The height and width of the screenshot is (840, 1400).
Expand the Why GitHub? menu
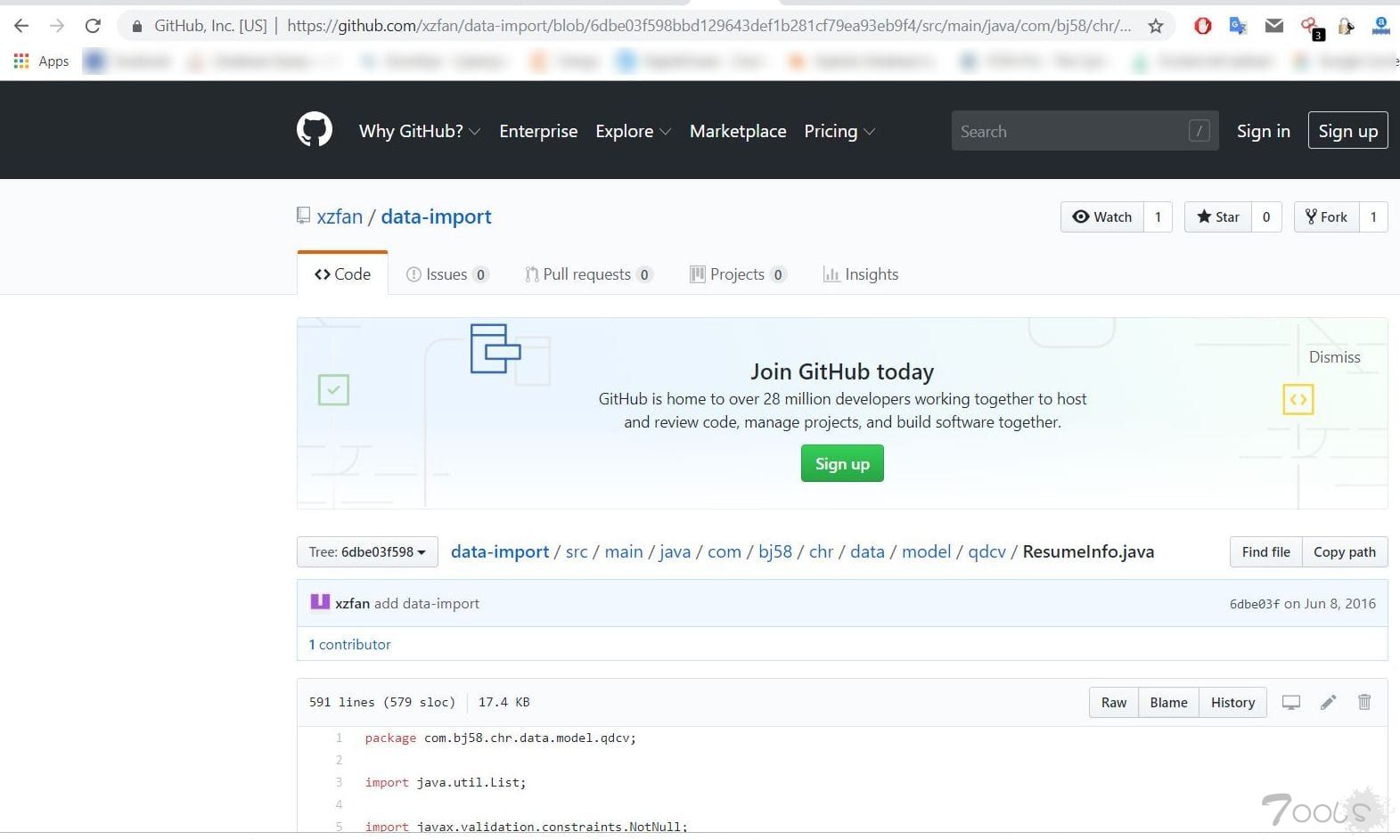[419, 131]
